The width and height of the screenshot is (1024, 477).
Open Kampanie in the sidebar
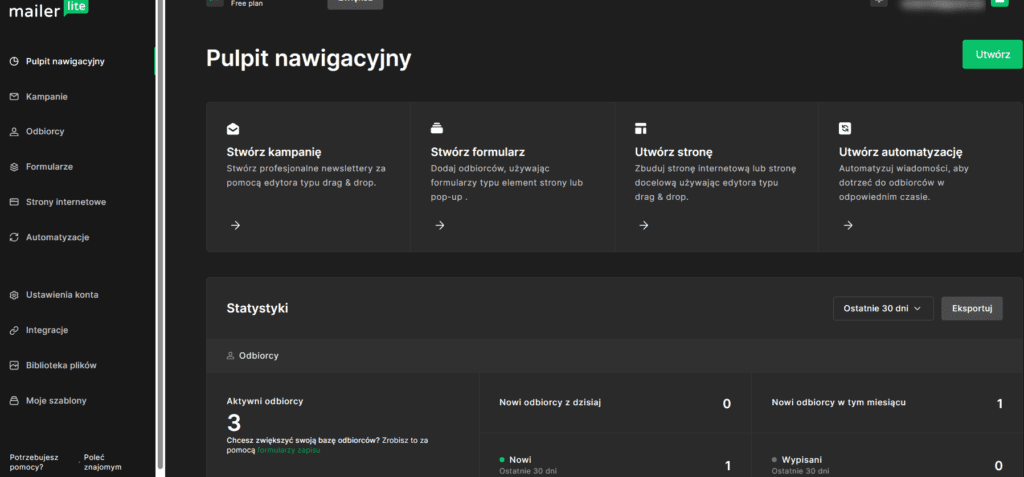(x=46, y=97)
